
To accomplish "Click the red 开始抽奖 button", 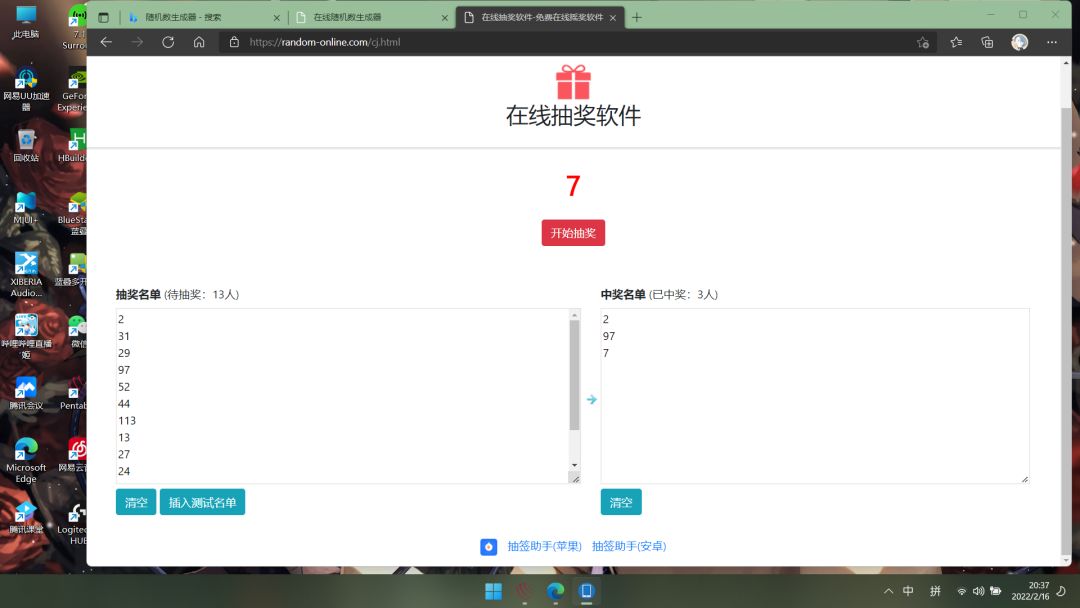I will [573, 233].
